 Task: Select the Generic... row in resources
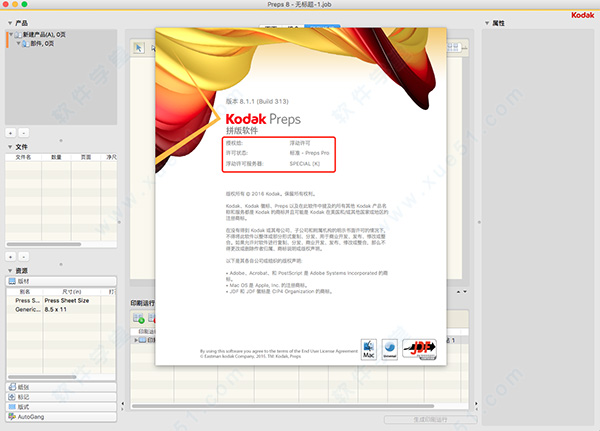[61, 310]
